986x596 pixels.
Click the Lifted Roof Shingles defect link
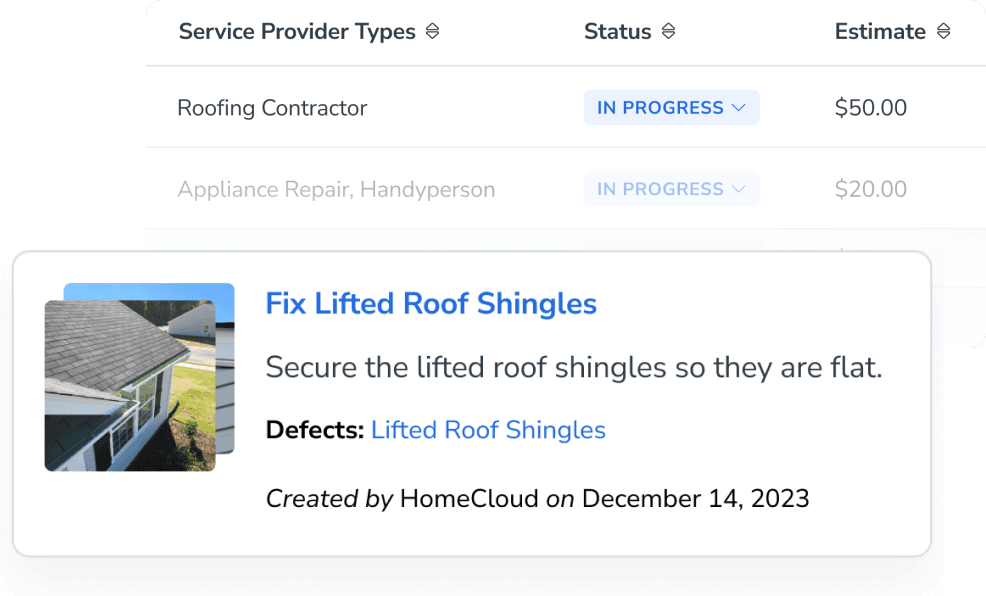(488, 430)
